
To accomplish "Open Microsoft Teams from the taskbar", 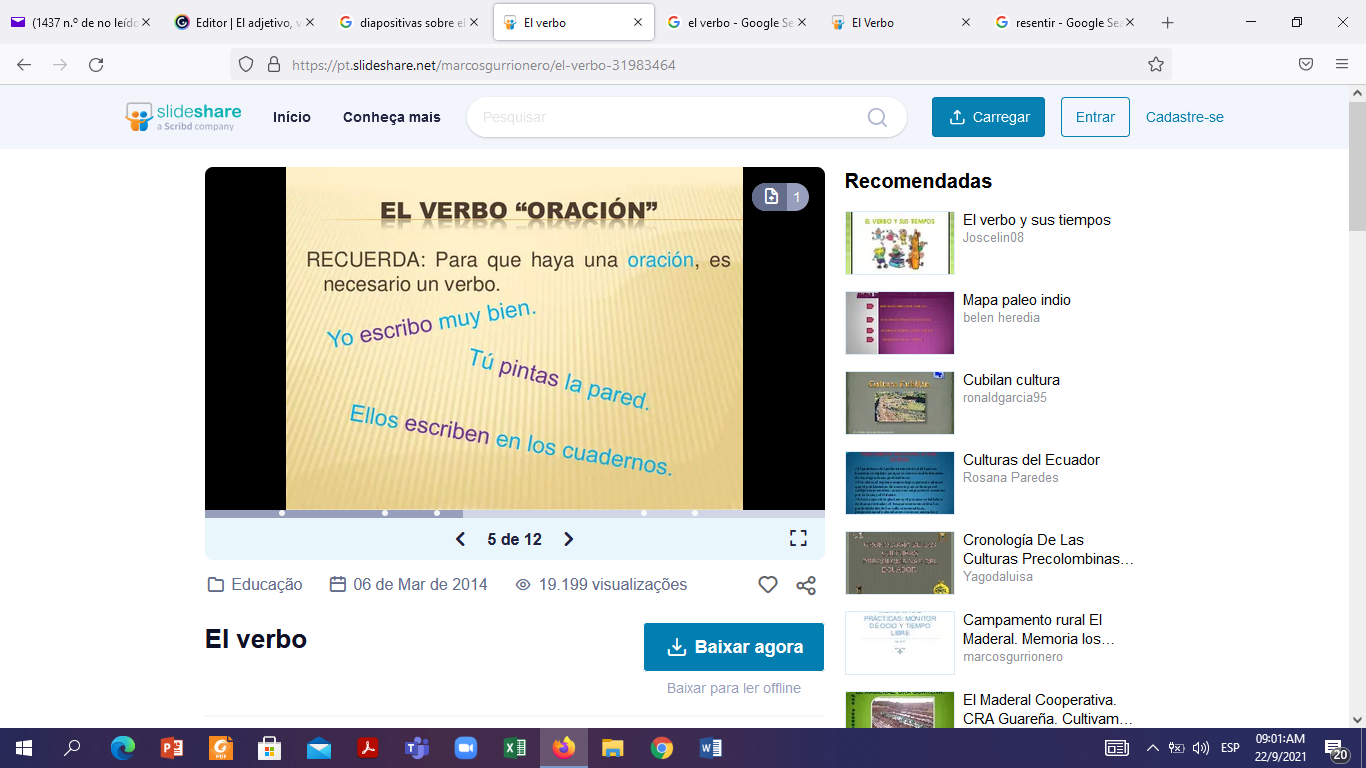I will coord(417,747).
